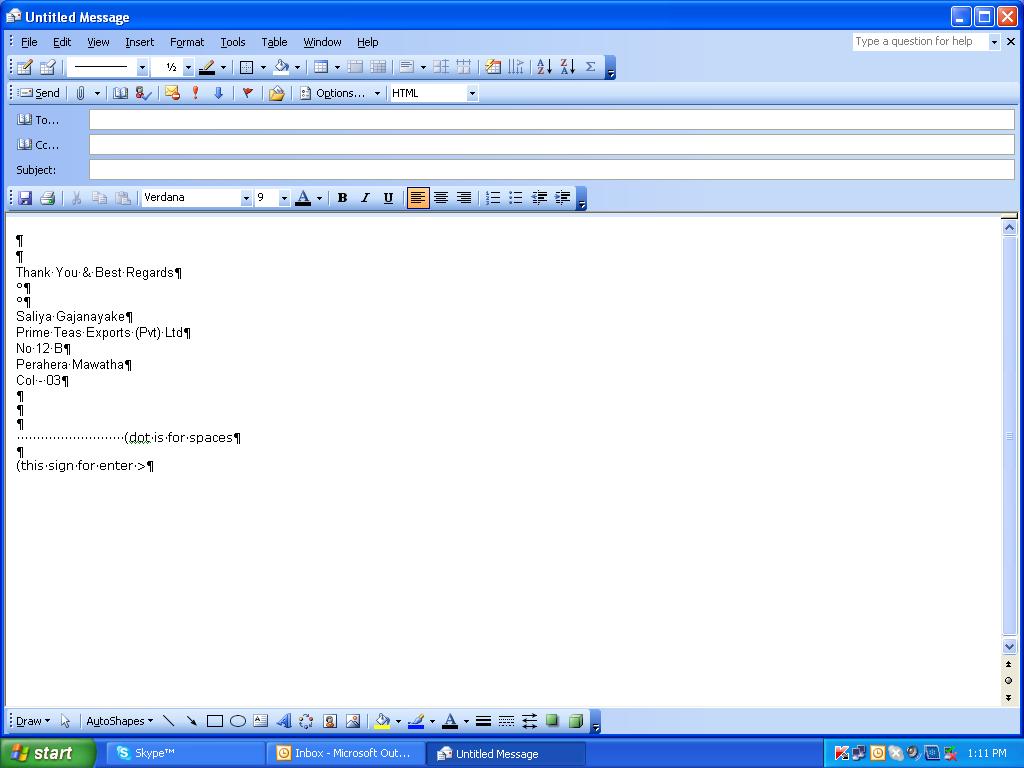Click the Insert Table icon
The height and width of the screenshot is (768, 1024).
click(x=321, y=67)
